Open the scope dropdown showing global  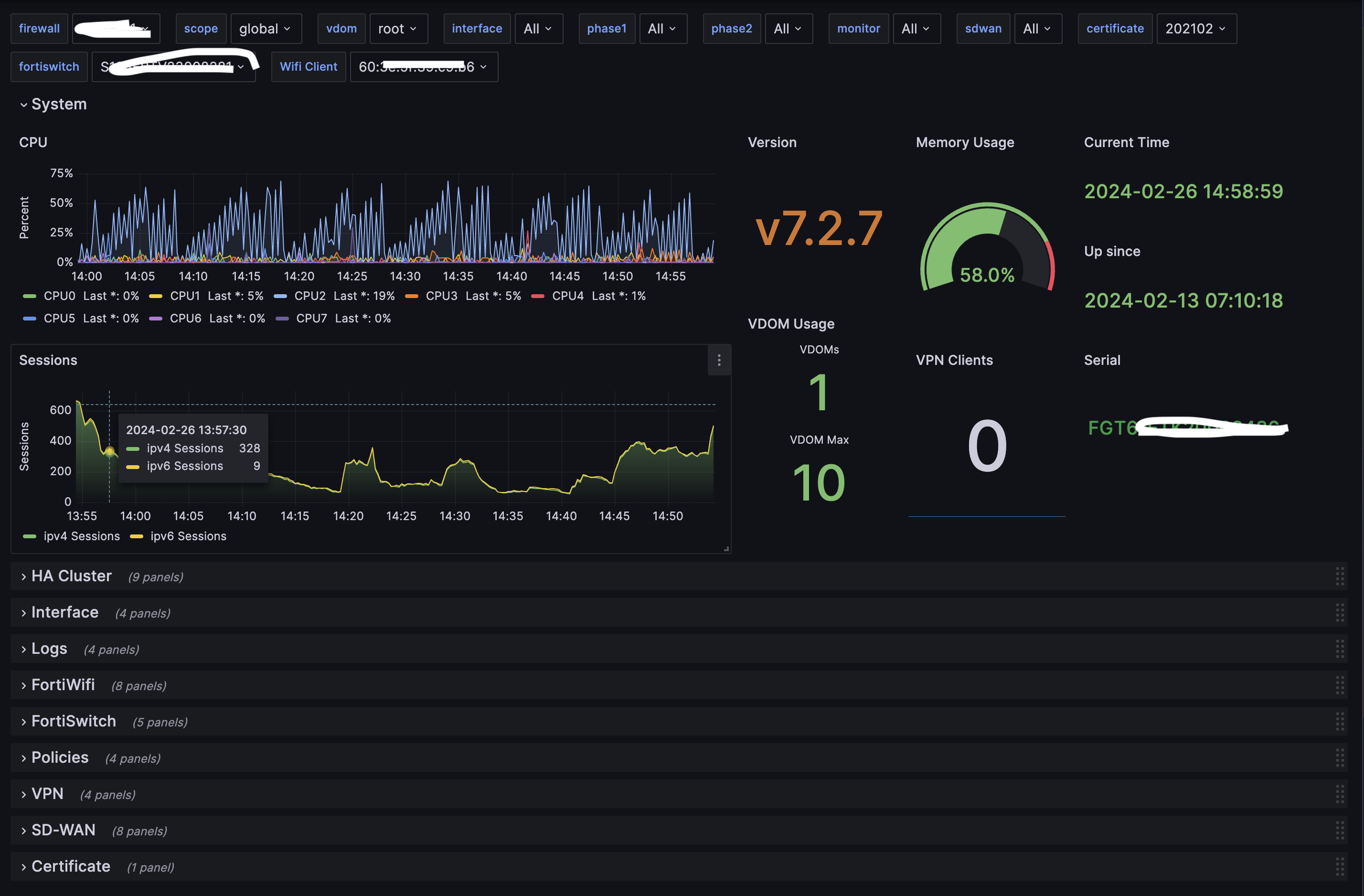[266, 29]
